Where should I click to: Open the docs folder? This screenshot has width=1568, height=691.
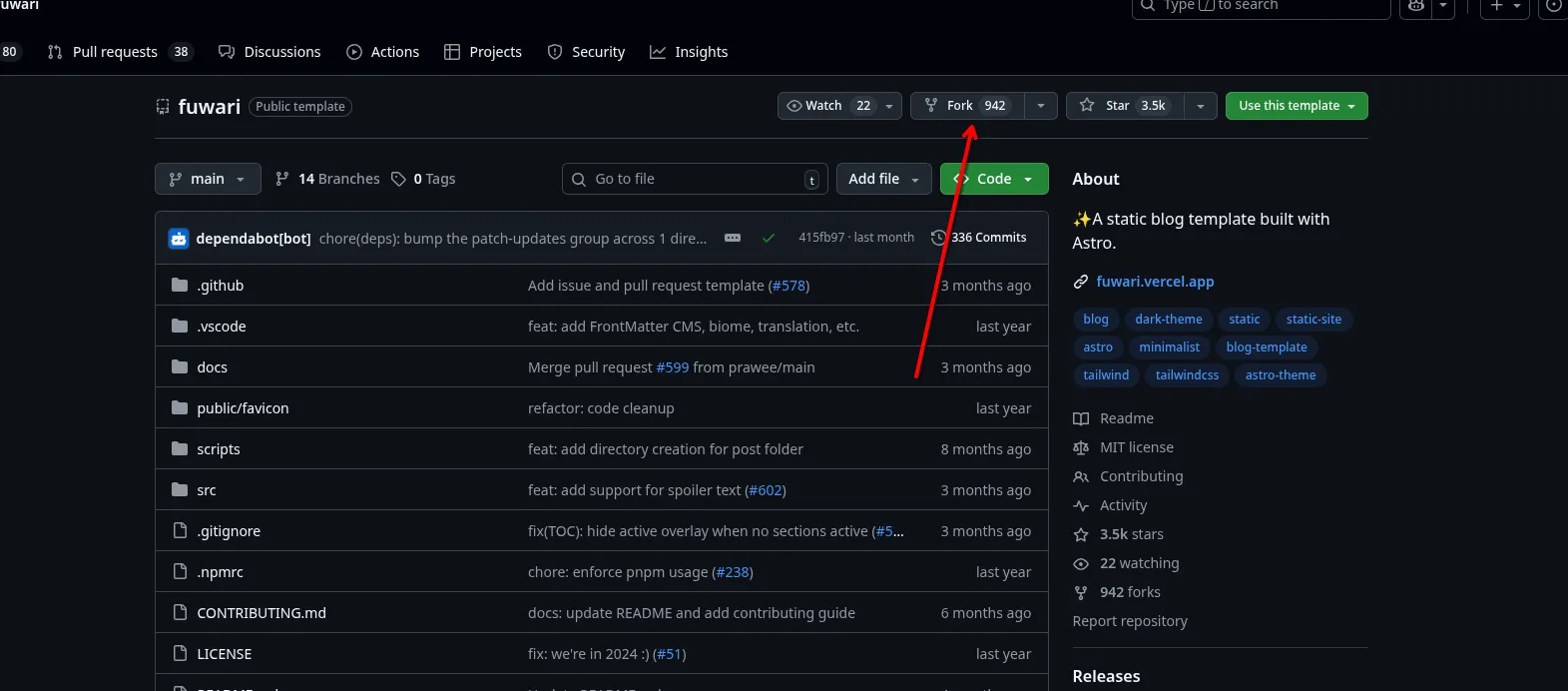213,367
